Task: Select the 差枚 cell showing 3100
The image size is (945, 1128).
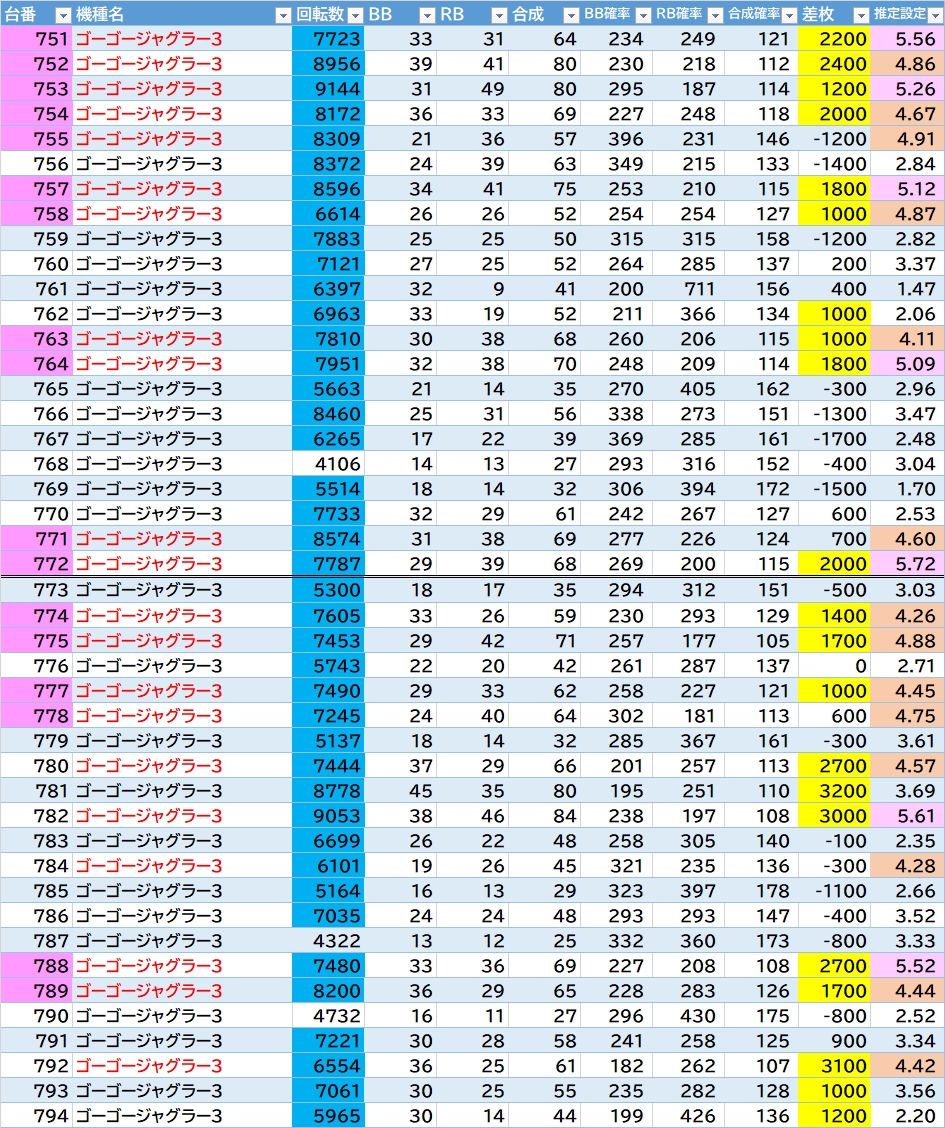Action: click(x=834, y=1066)
